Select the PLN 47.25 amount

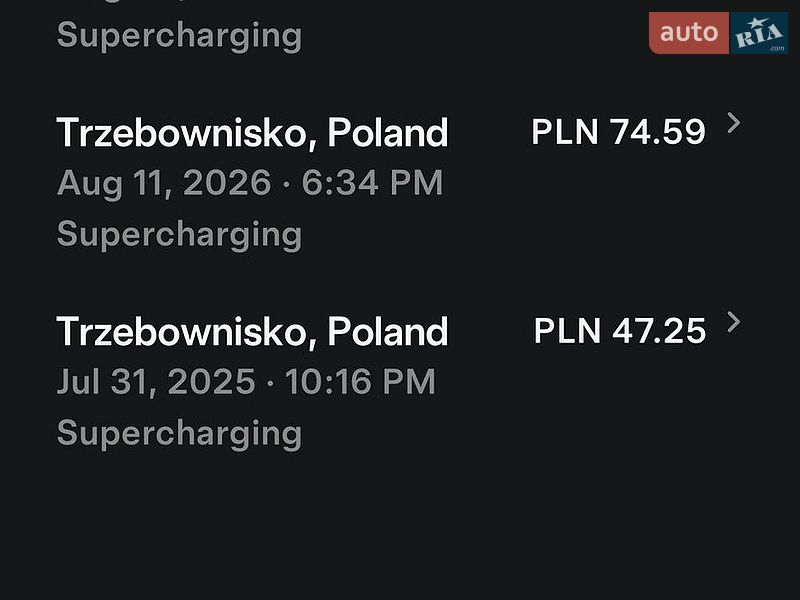(x=620, y=331)
